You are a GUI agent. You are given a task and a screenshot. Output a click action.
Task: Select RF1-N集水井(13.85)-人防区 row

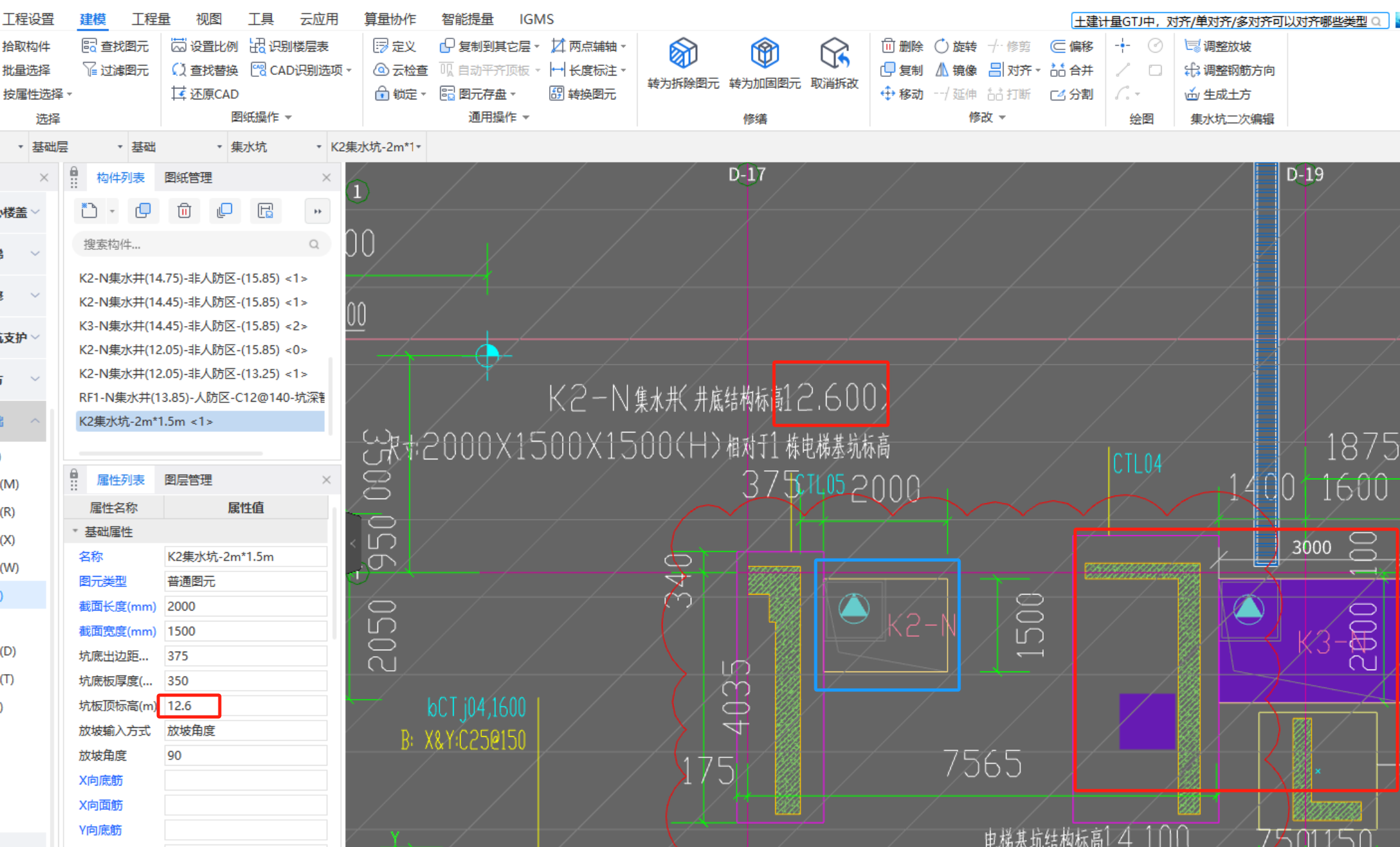pyautogui.click(x=200, y=397)
